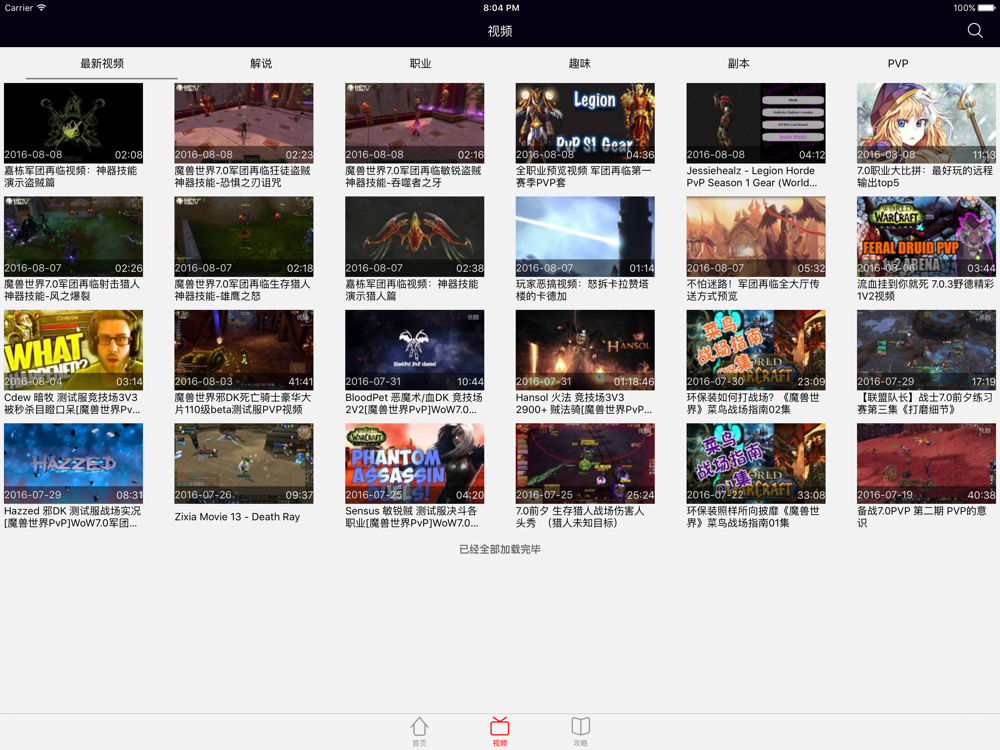
Task: Tap title '【联盟队长】战士7.0前夕练习赛第三集'
Action: 925,404
